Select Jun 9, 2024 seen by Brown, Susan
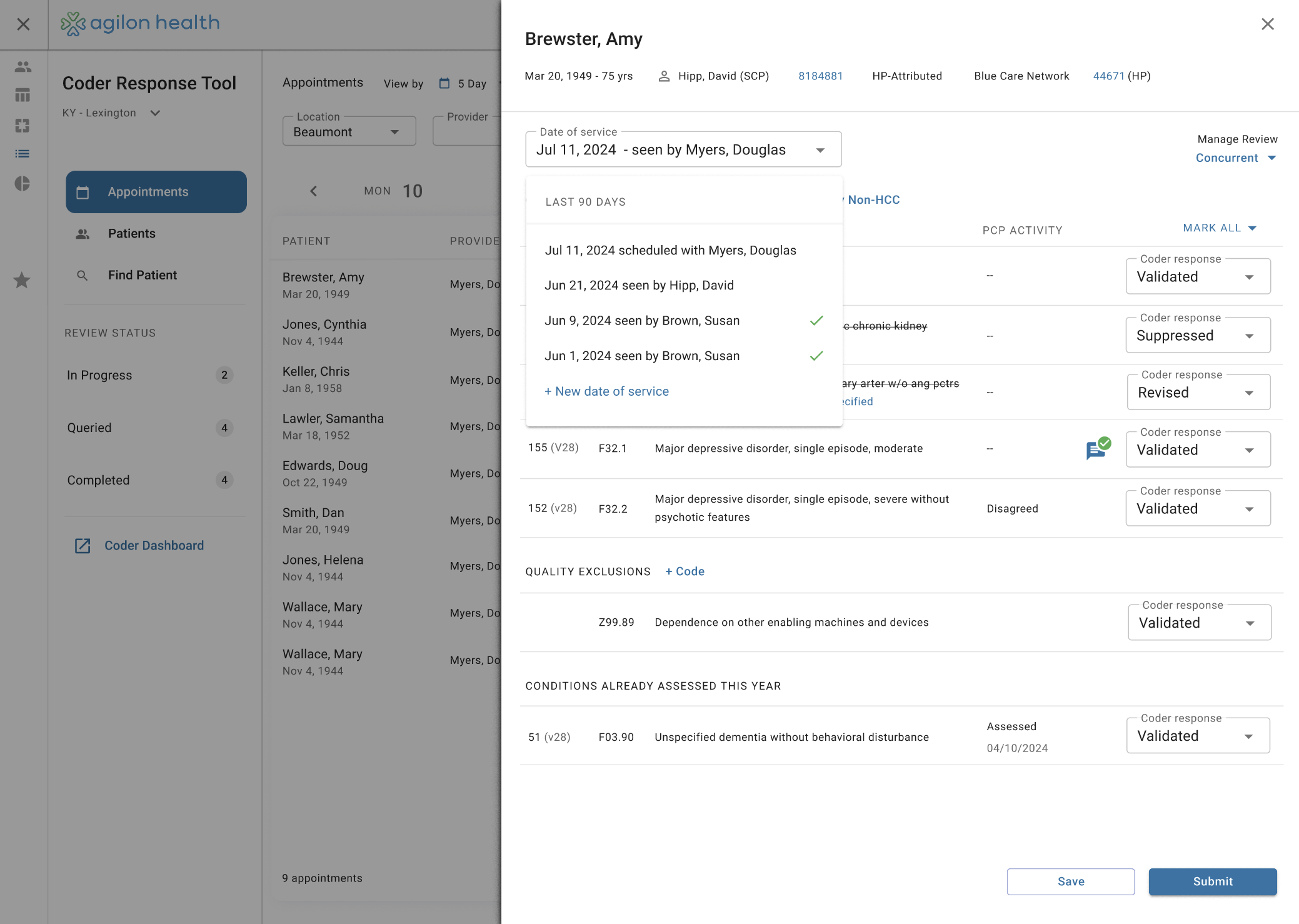Viewport: 1299px width, 924px height. [x=684, y=321]
